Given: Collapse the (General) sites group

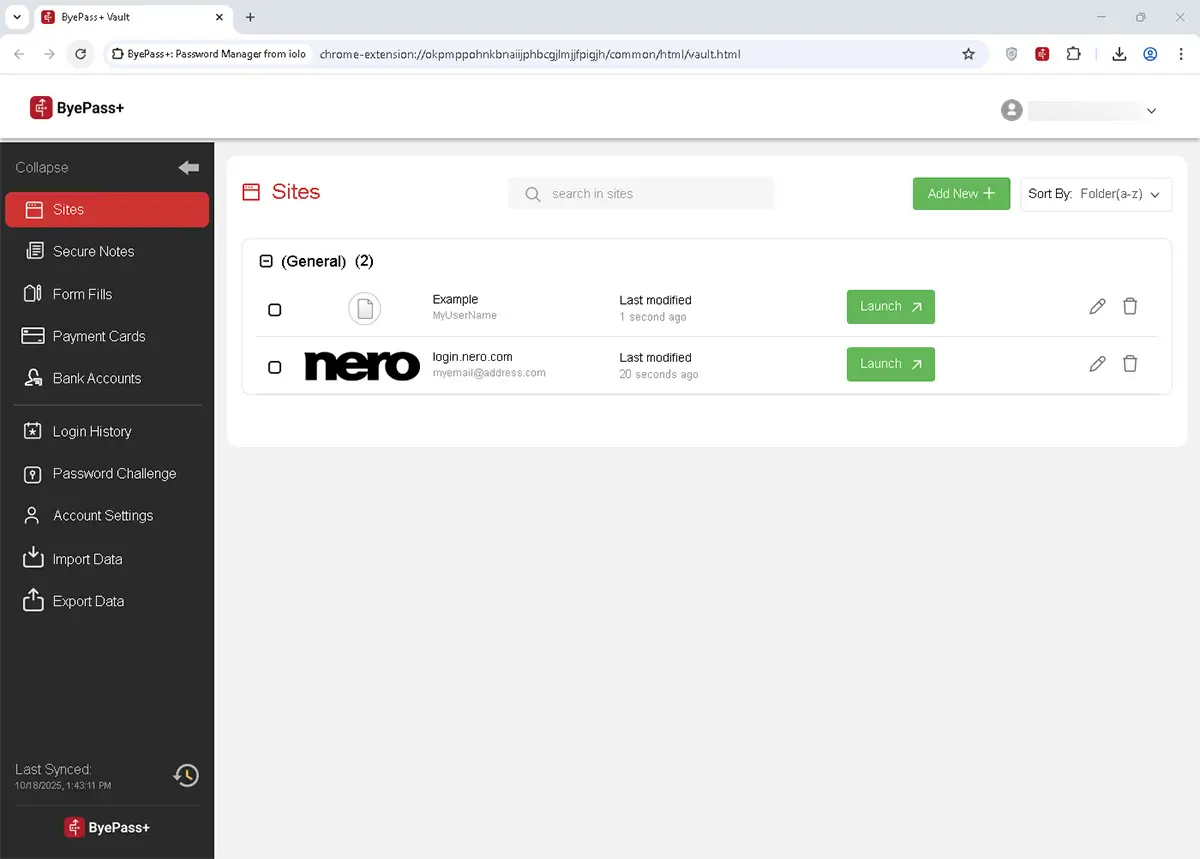Looking at the screenshot, I should coord(266,260).
